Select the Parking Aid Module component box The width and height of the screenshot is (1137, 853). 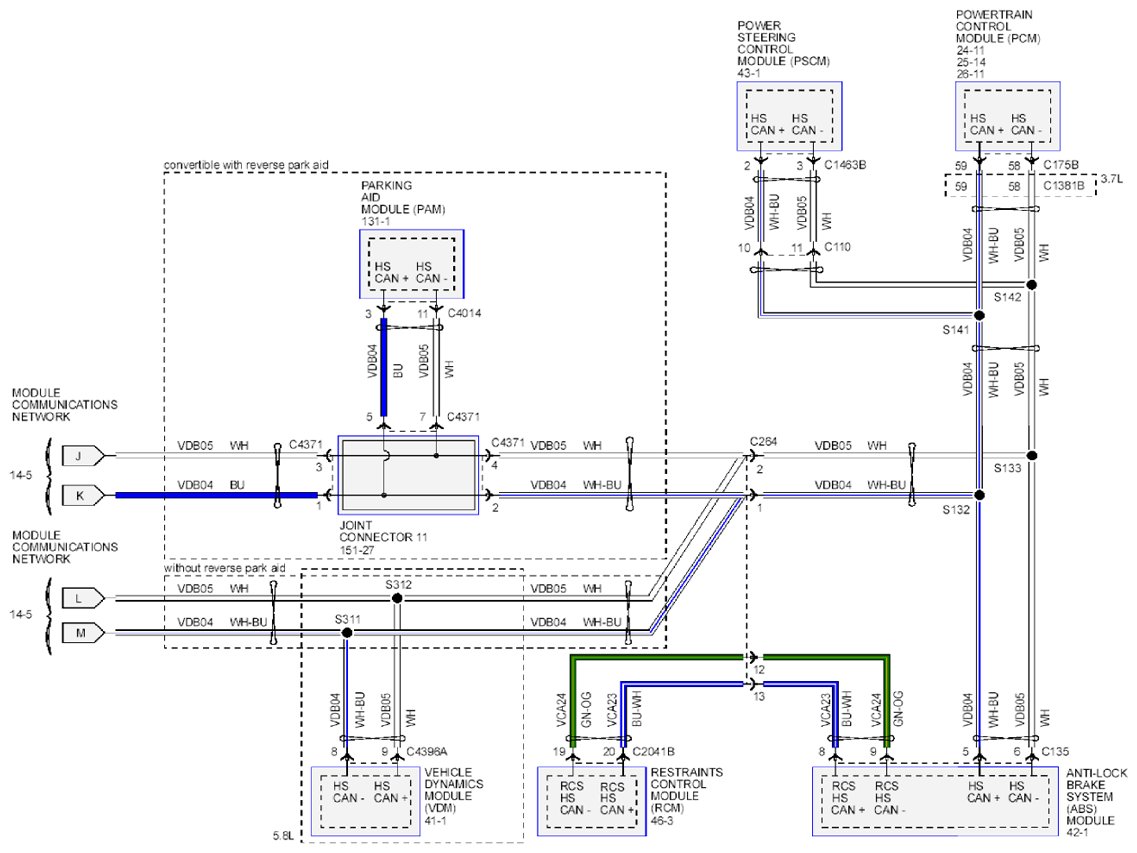coord(412,265)
